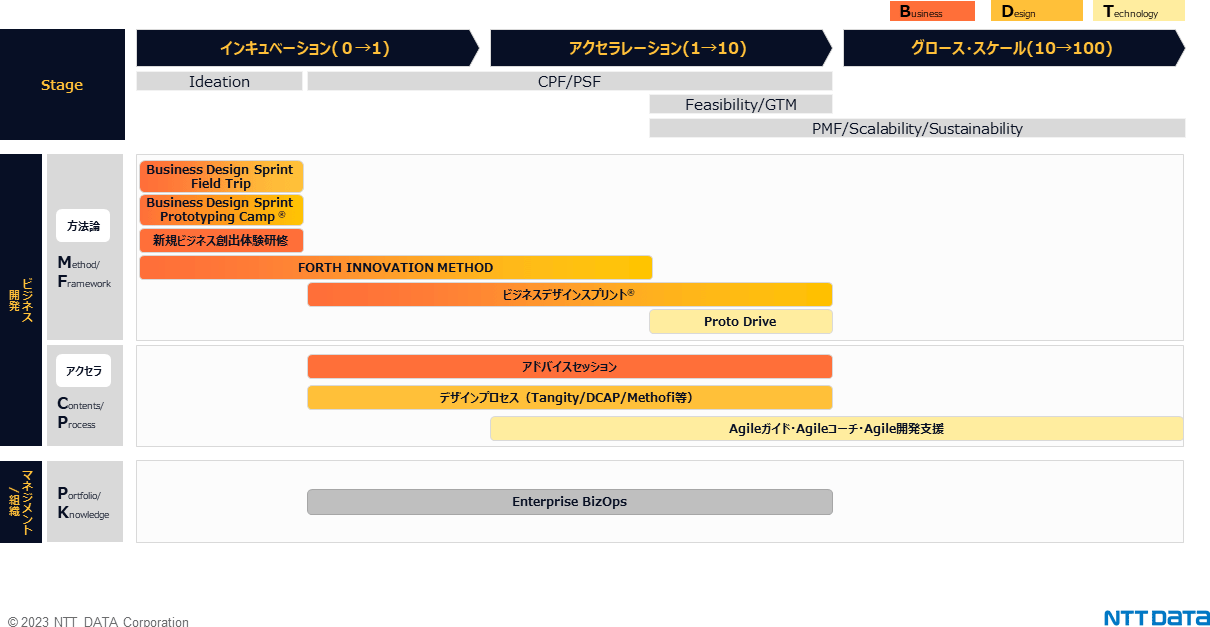Click the FORTH INNOVATION METHOD bar

point(396,268)
